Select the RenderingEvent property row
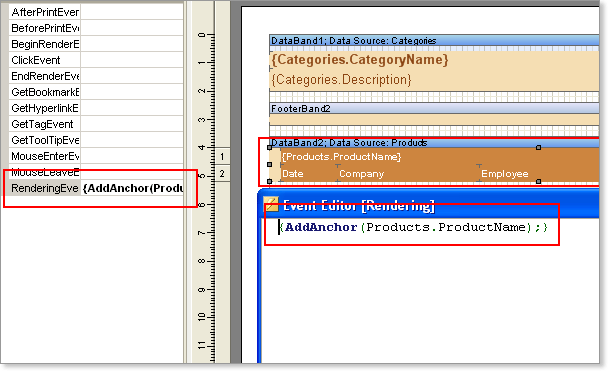610x374 pixels. (96, 188)
